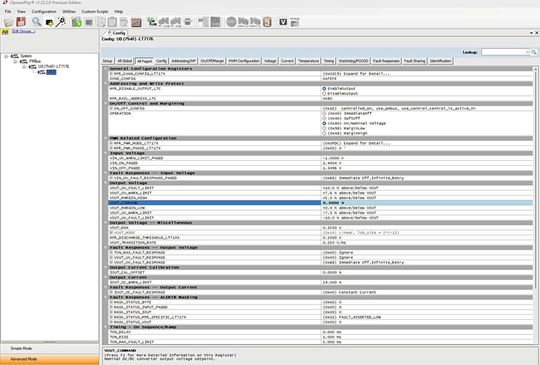Click the green PC-to-chip transfer icon

point(152,22)
